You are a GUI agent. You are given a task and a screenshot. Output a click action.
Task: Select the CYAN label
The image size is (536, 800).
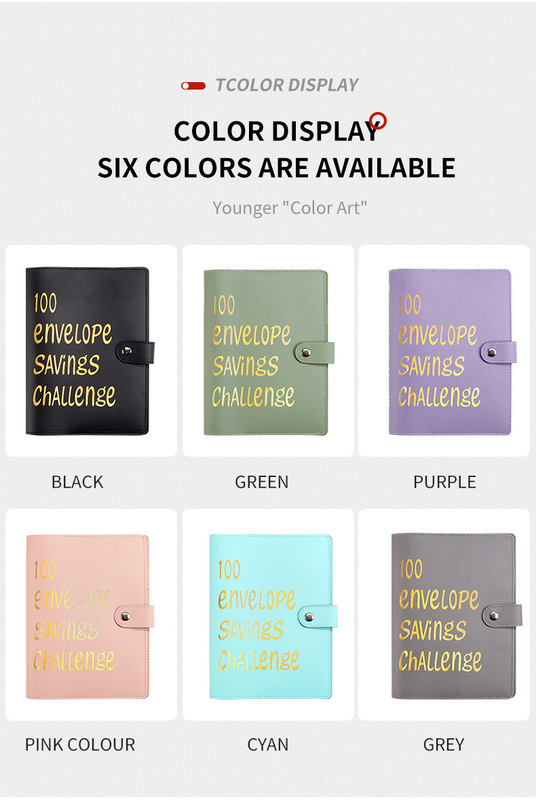tap(268, 744)
